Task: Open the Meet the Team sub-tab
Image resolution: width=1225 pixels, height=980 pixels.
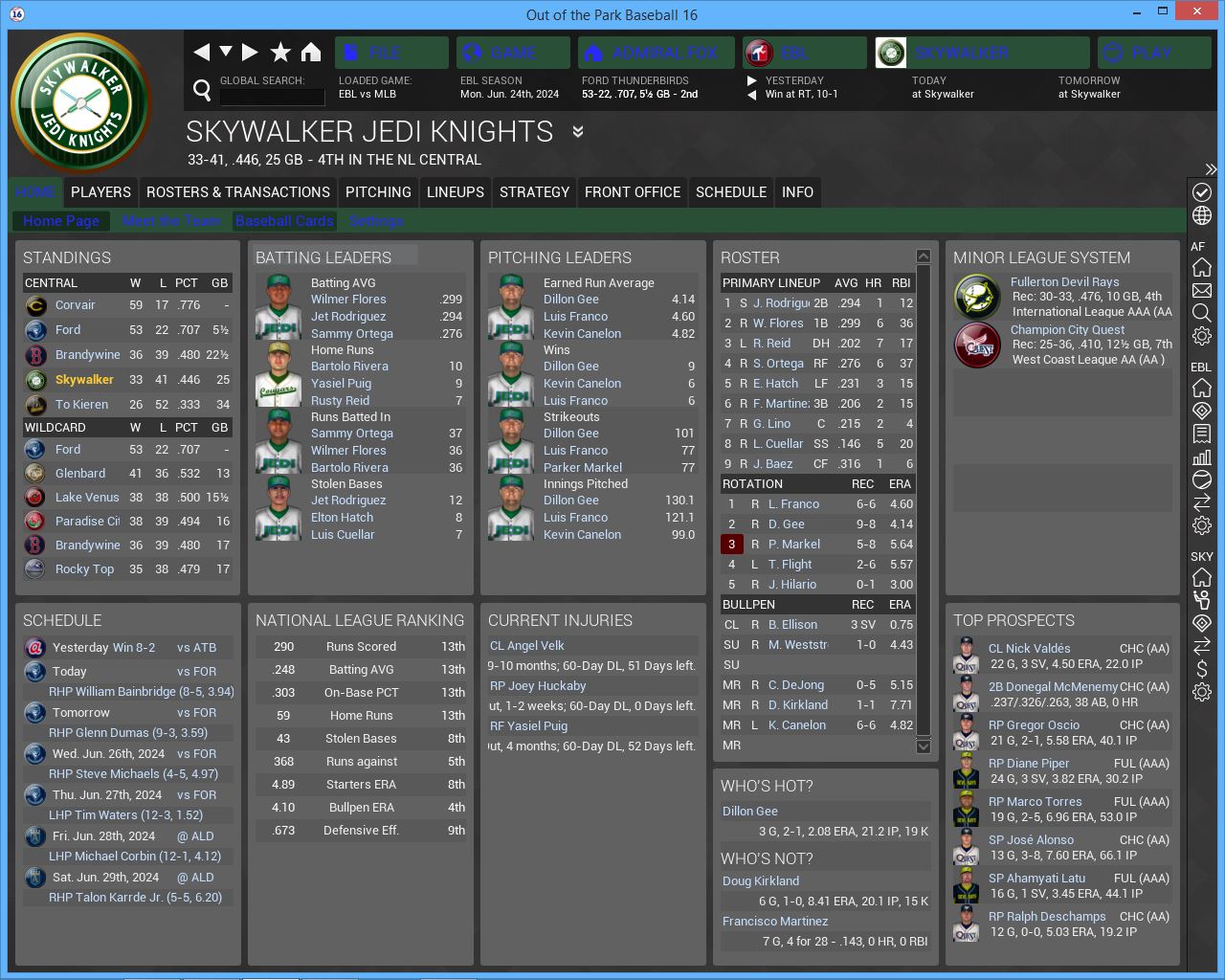Action: click(172, 221)
